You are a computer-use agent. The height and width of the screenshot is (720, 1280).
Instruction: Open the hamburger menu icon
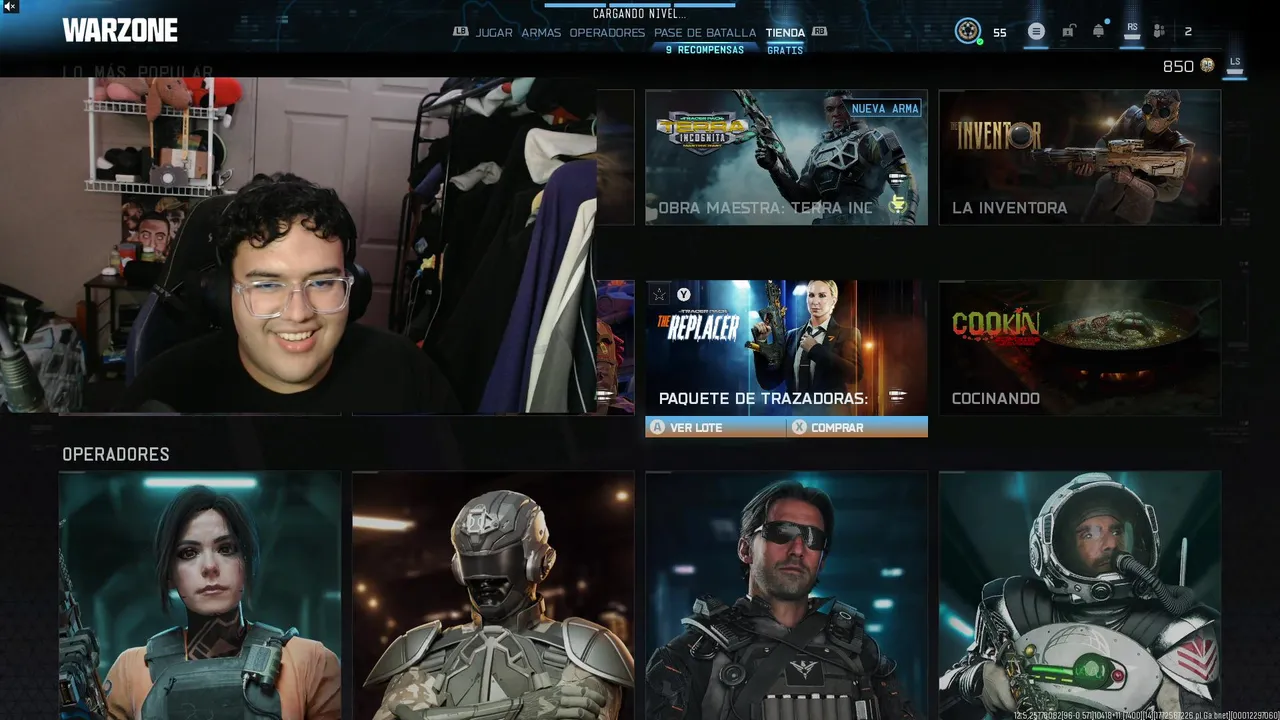click(1036, 31)
